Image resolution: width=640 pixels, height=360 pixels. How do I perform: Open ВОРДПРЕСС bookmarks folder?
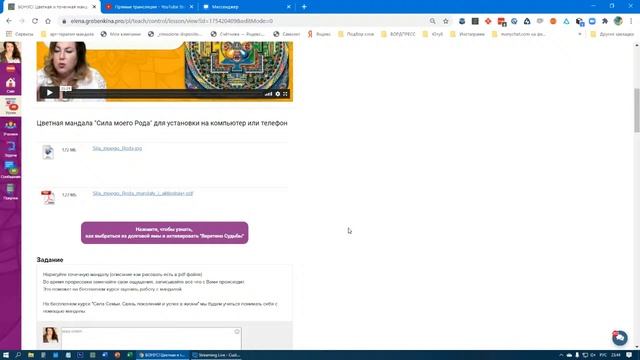click(x=398, y=34)
